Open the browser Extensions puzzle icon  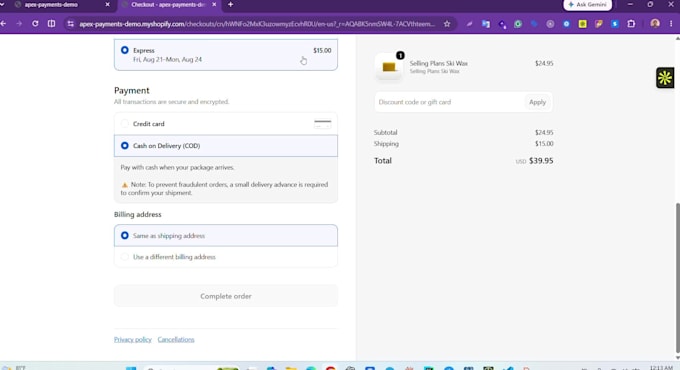[x=631, y=24]
